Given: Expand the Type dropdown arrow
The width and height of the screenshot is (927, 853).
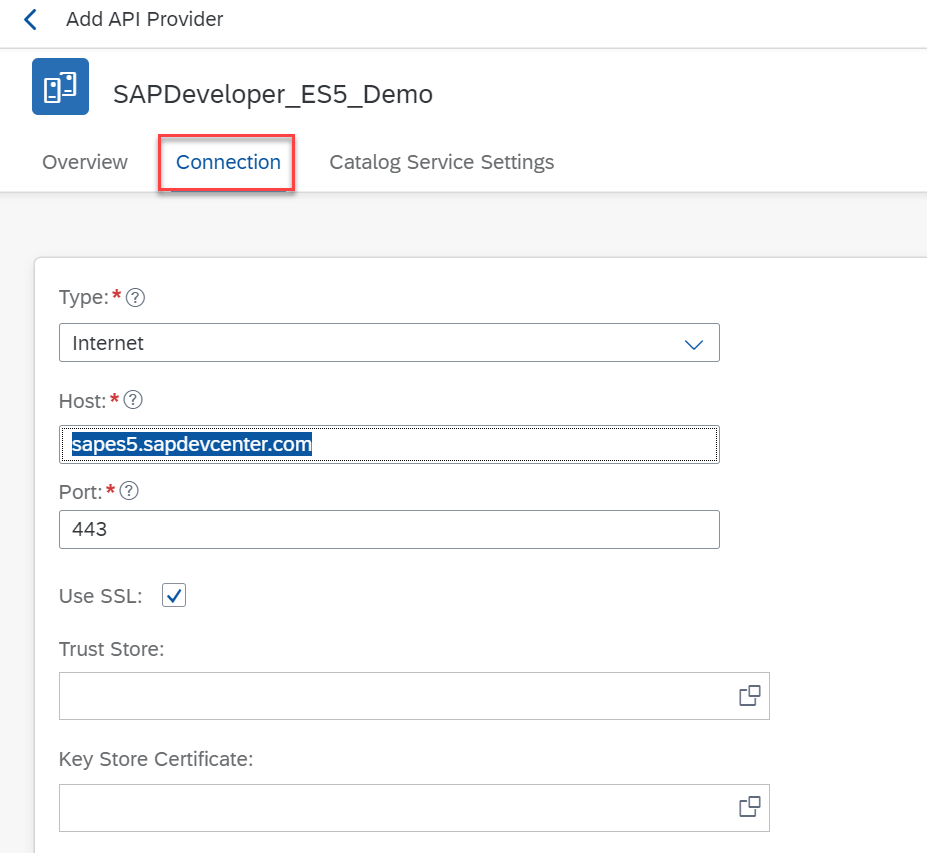Looking at the screenshot, I should click(x=693, y=344).
